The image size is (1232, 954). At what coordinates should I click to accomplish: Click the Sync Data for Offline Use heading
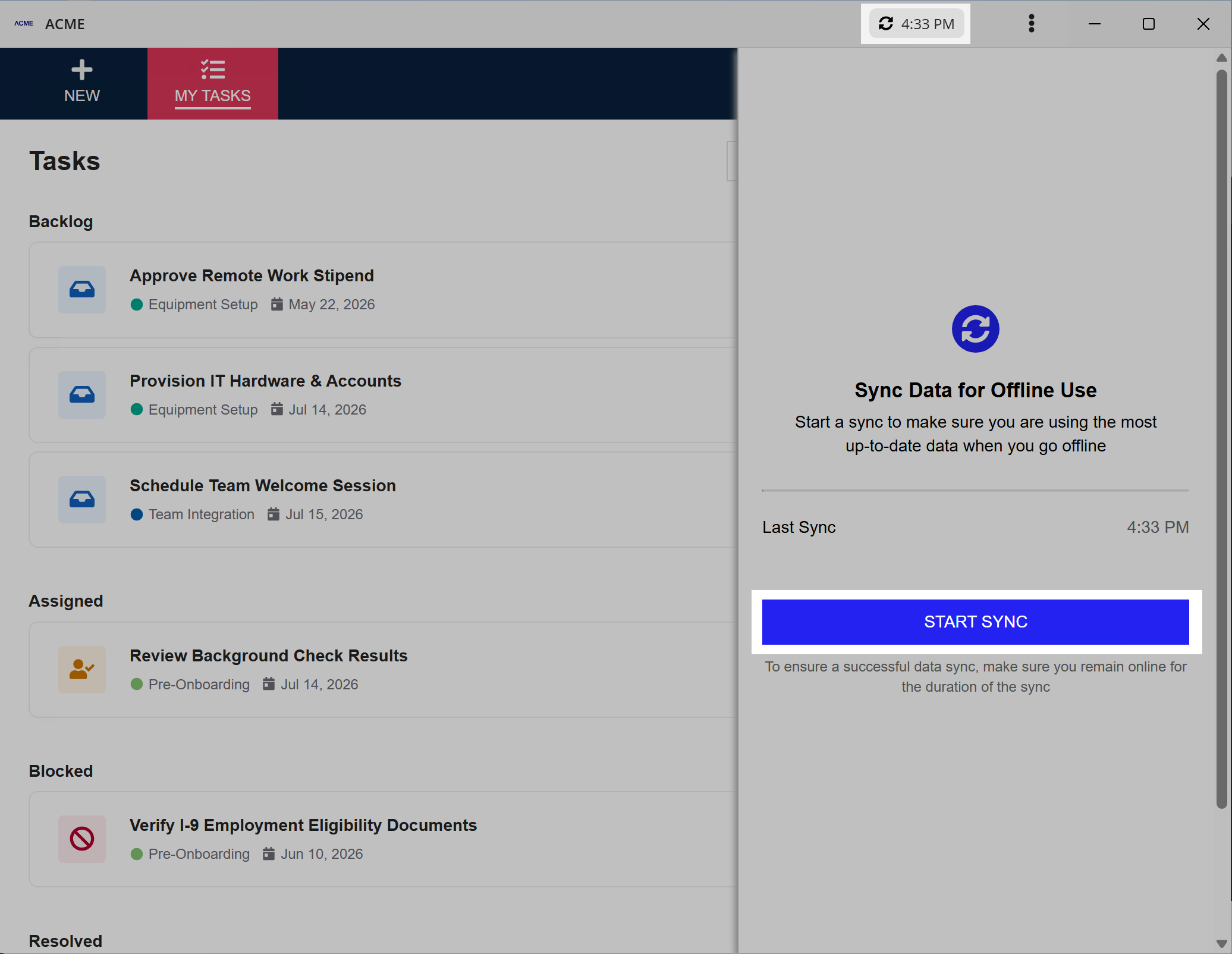tap(975, 390)
